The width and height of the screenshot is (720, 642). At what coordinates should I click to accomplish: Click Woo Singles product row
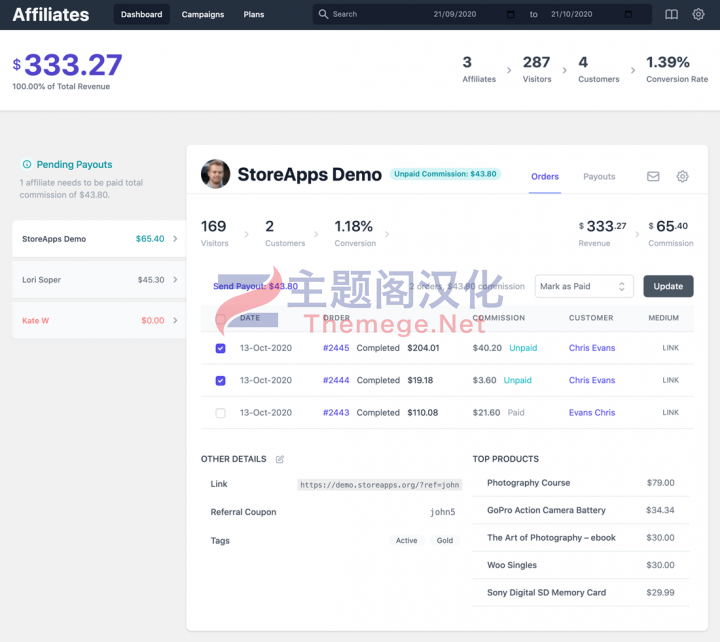pyautogui.click(x=580, y=565)
